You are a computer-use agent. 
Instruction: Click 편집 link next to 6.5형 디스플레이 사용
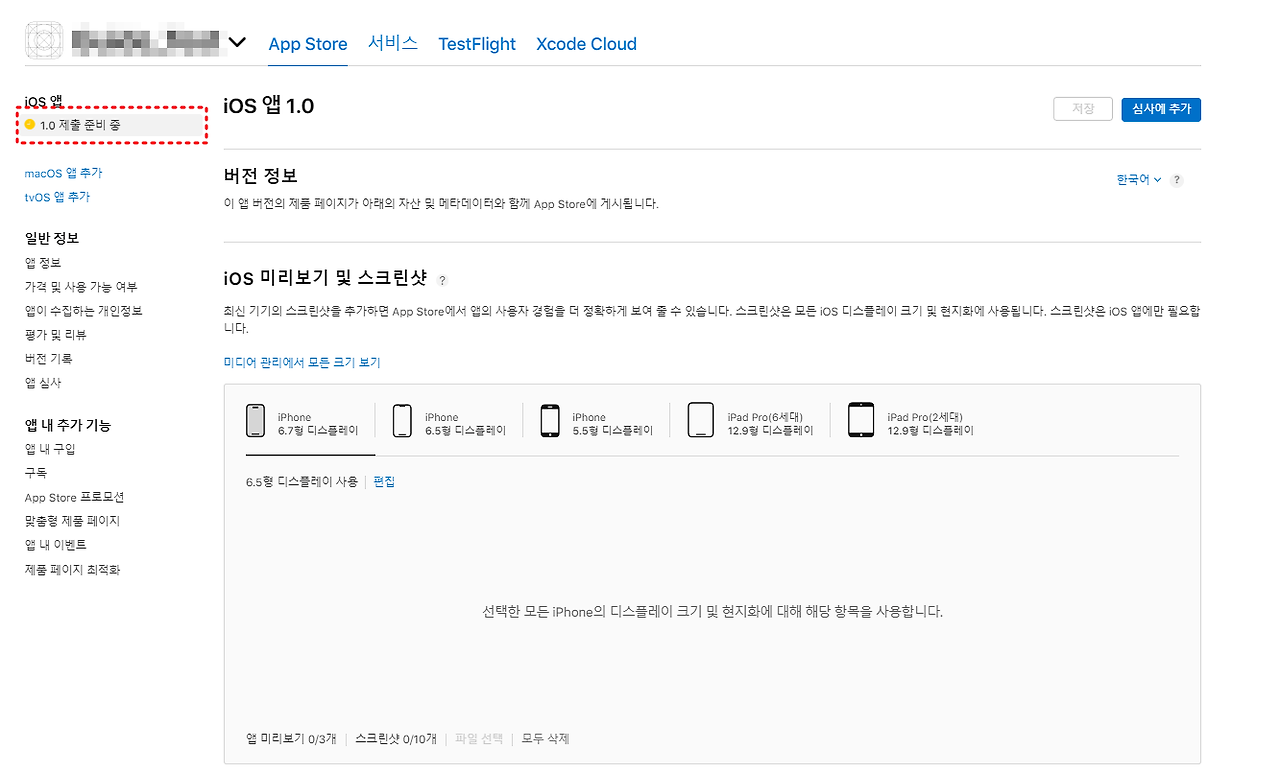(x=384, y=482)
